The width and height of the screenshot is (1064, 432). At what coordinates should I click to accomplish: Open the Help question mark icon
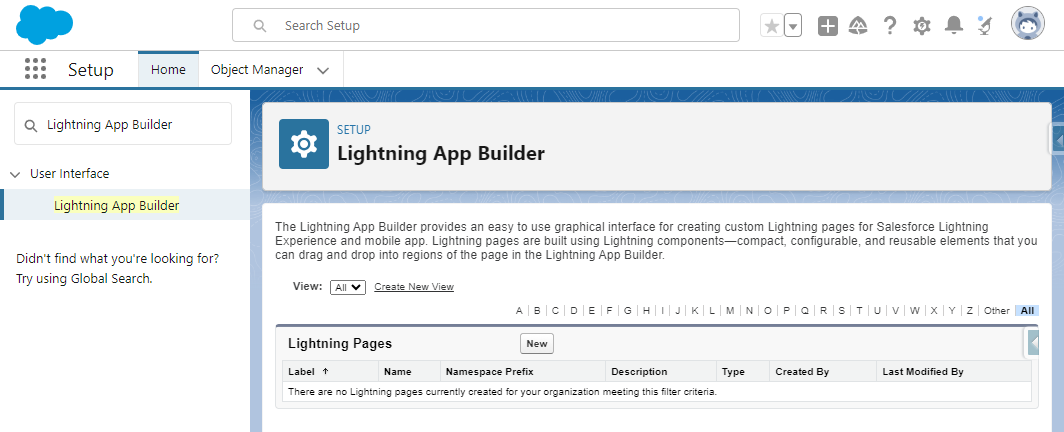890,26
